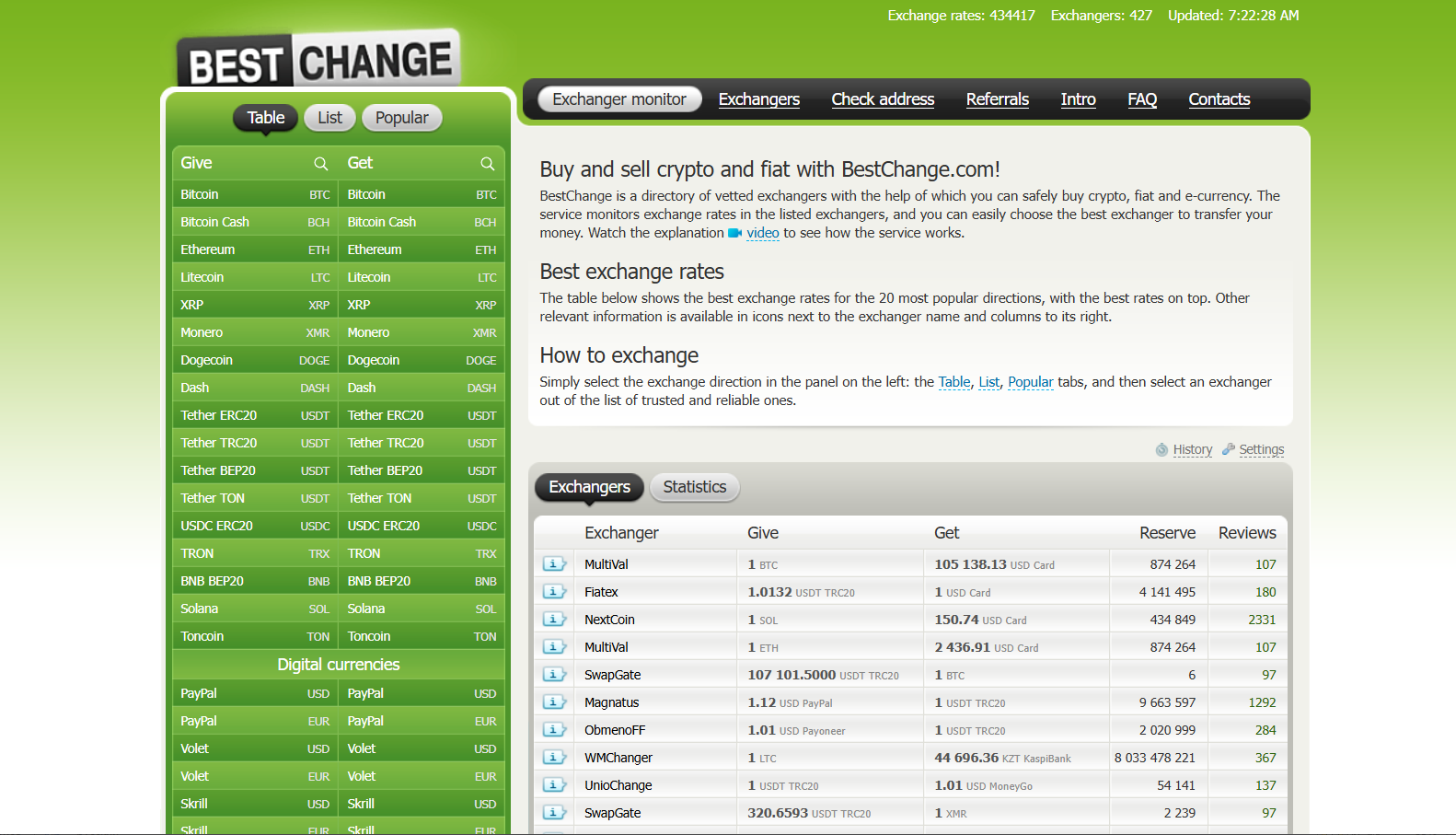
Task: Select PayPal EUR in the Give column
Action: click(x=255, y=721)
